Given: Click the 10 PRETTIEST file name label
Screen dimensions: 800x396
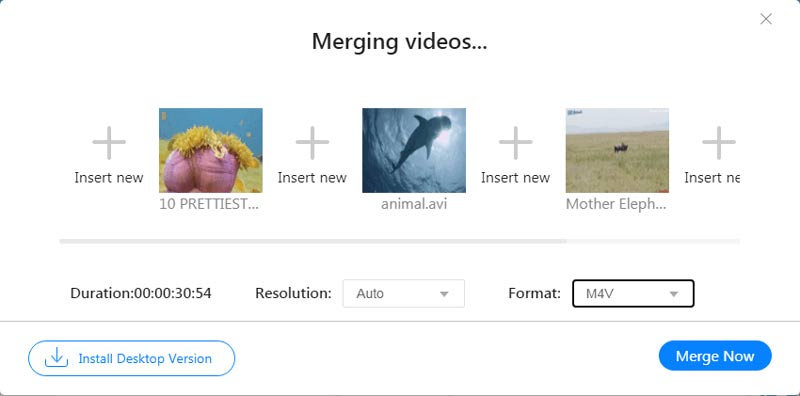Looking at the screenshot, I should coord(209,204).
